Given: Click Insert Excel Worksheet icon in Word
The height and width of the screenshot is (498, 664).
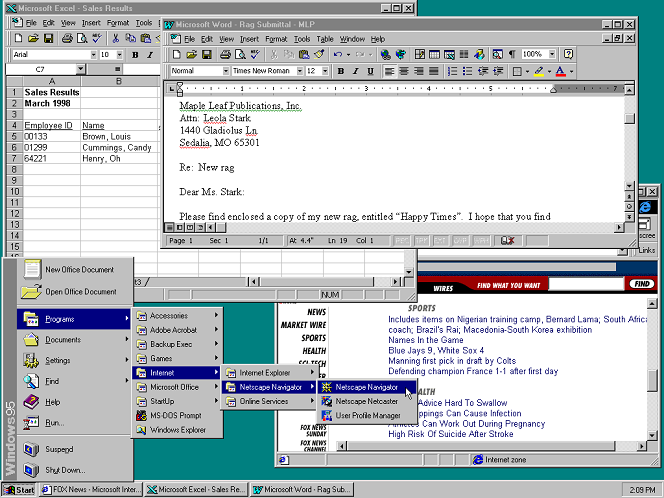Looking at the screenshot, I should [449, 54].
